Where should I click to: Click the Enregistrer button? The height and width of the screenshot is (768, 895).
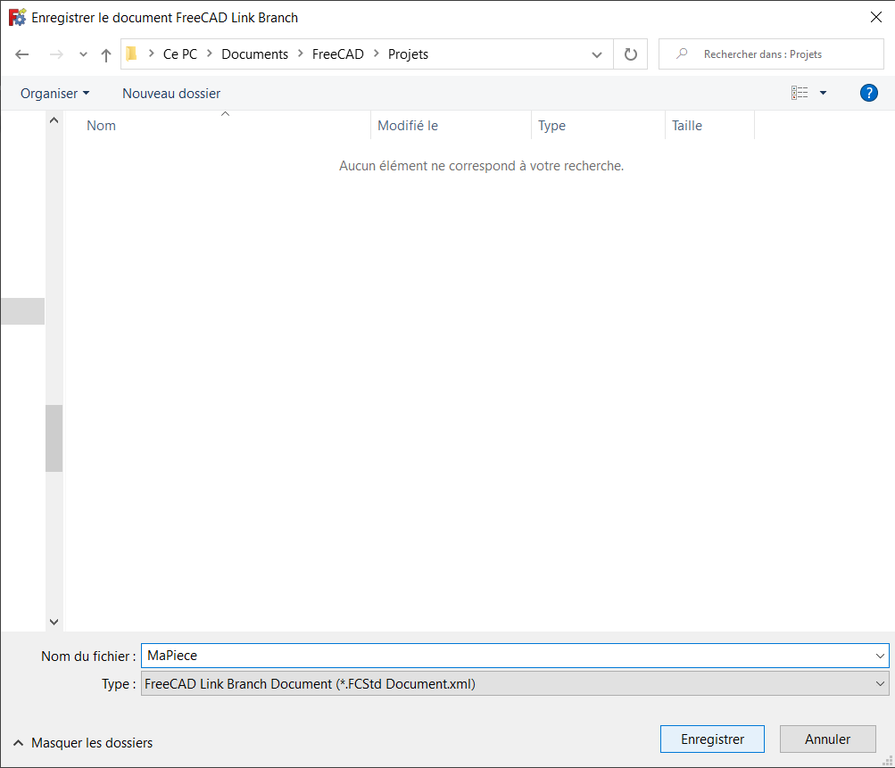point(712,739)
